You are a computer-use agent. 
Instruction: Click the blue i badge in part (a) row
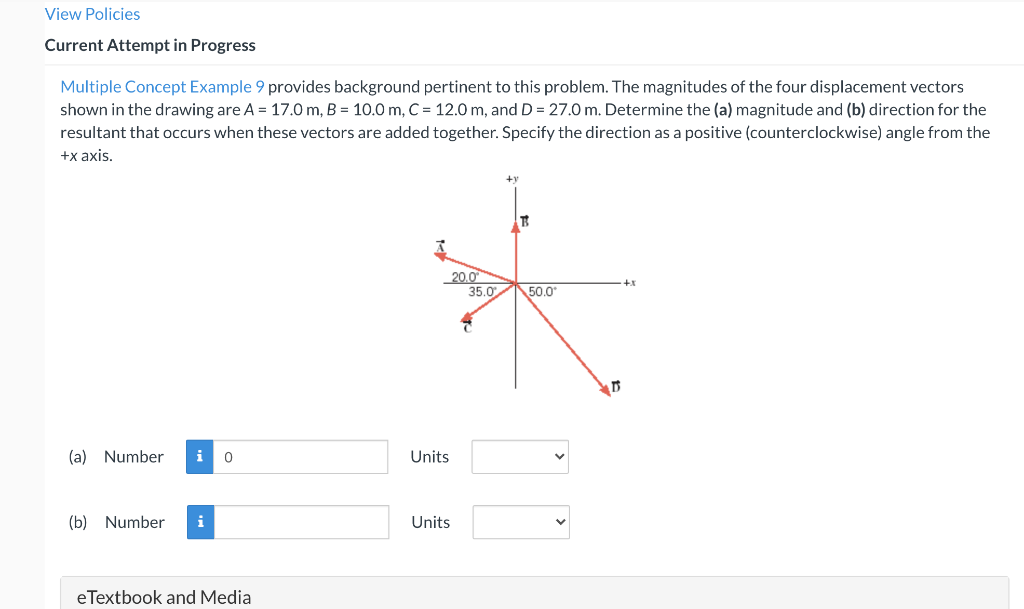(199, 456)
